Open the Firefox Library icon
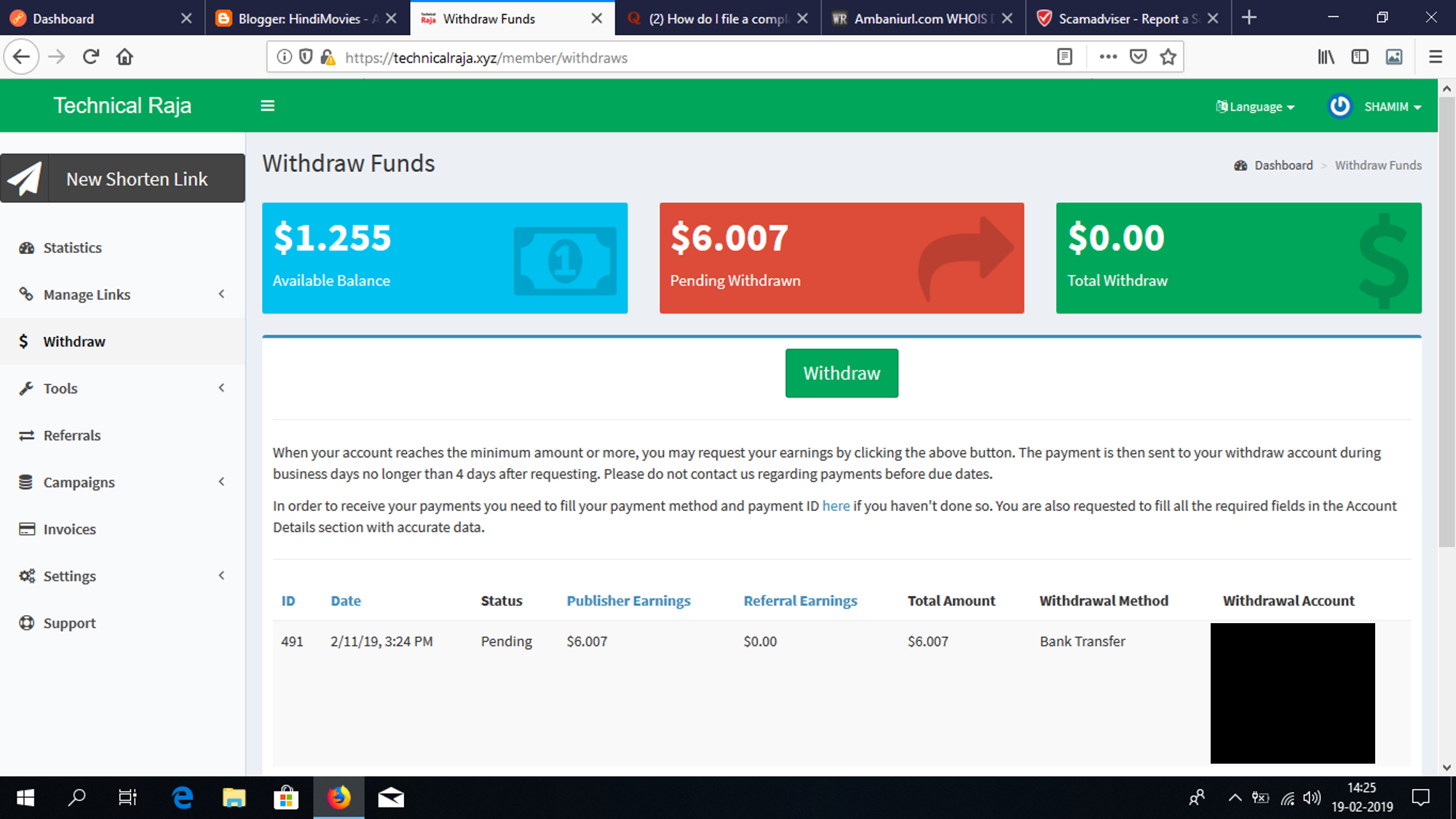Viewport: 1456px width, 819px height. [x=1326, y=57]
